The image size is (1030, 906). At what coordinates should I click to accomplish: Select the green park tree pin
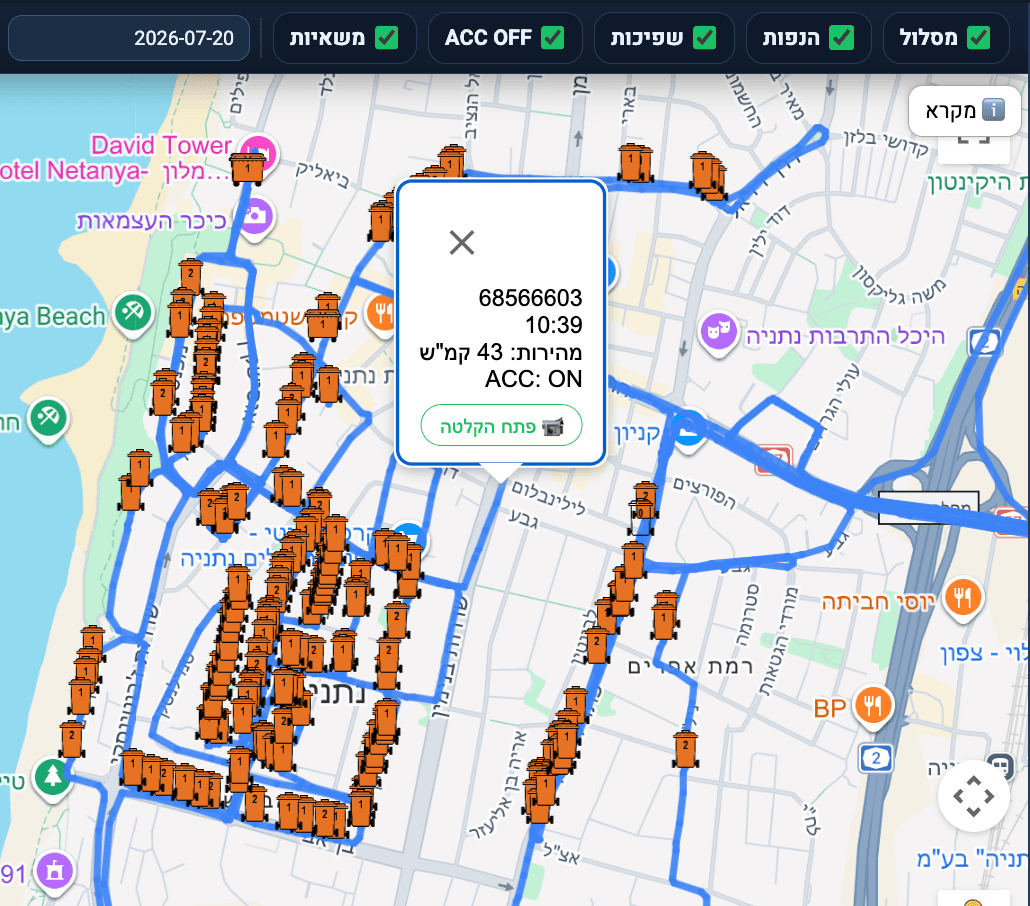coord(53,779)
